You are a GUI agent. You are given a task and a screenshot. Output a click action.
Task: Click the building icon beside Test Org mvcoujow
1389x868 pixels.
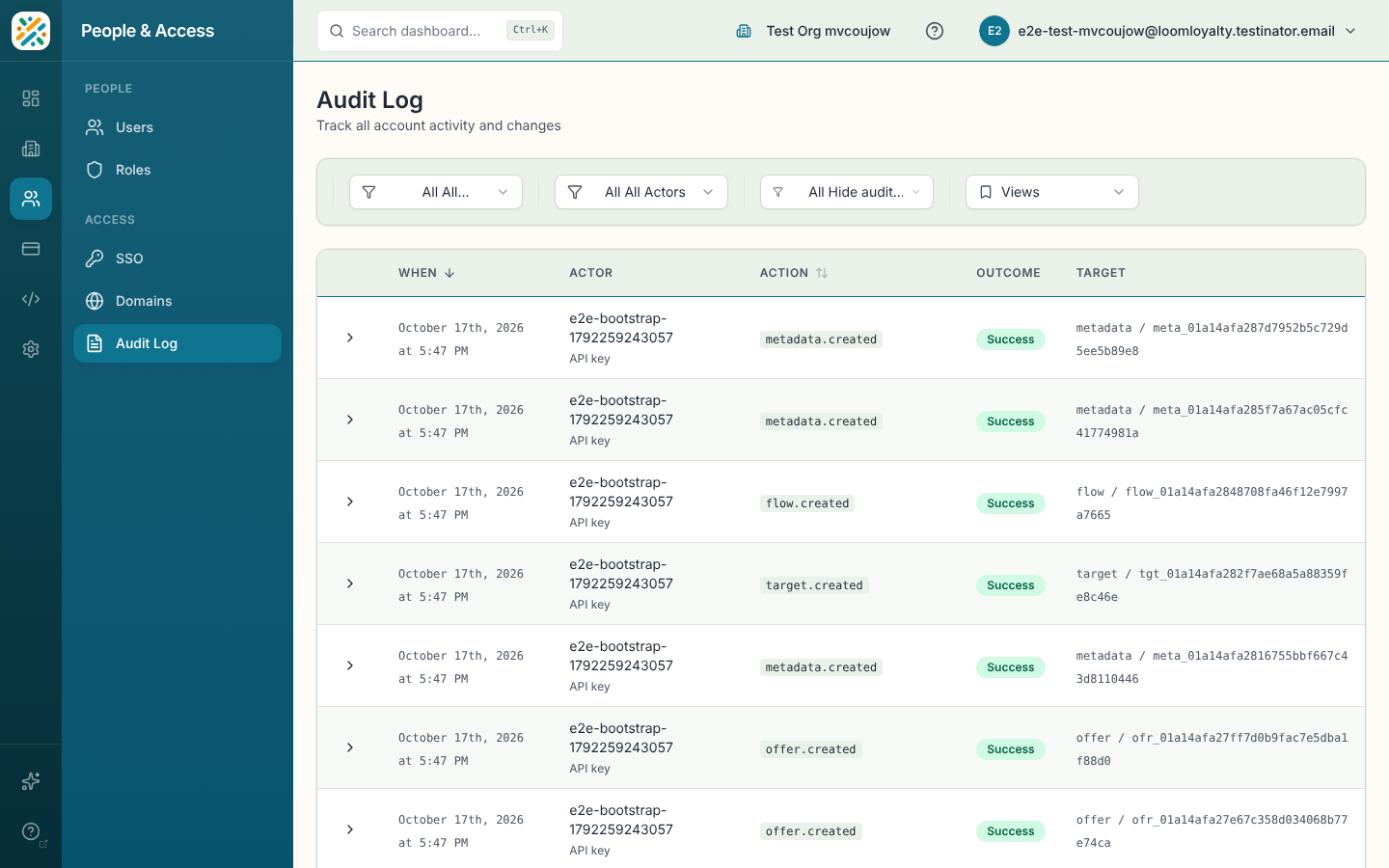point(744,31)
